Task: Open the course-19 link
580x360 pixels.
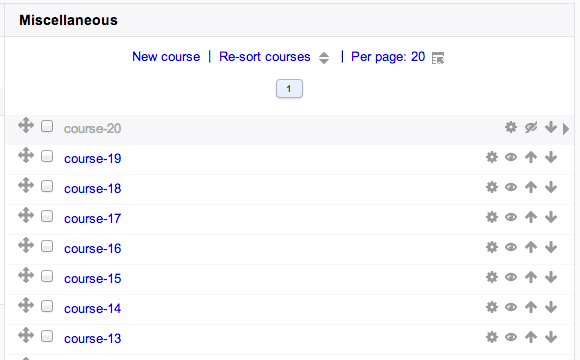Action: click(92, 159)
